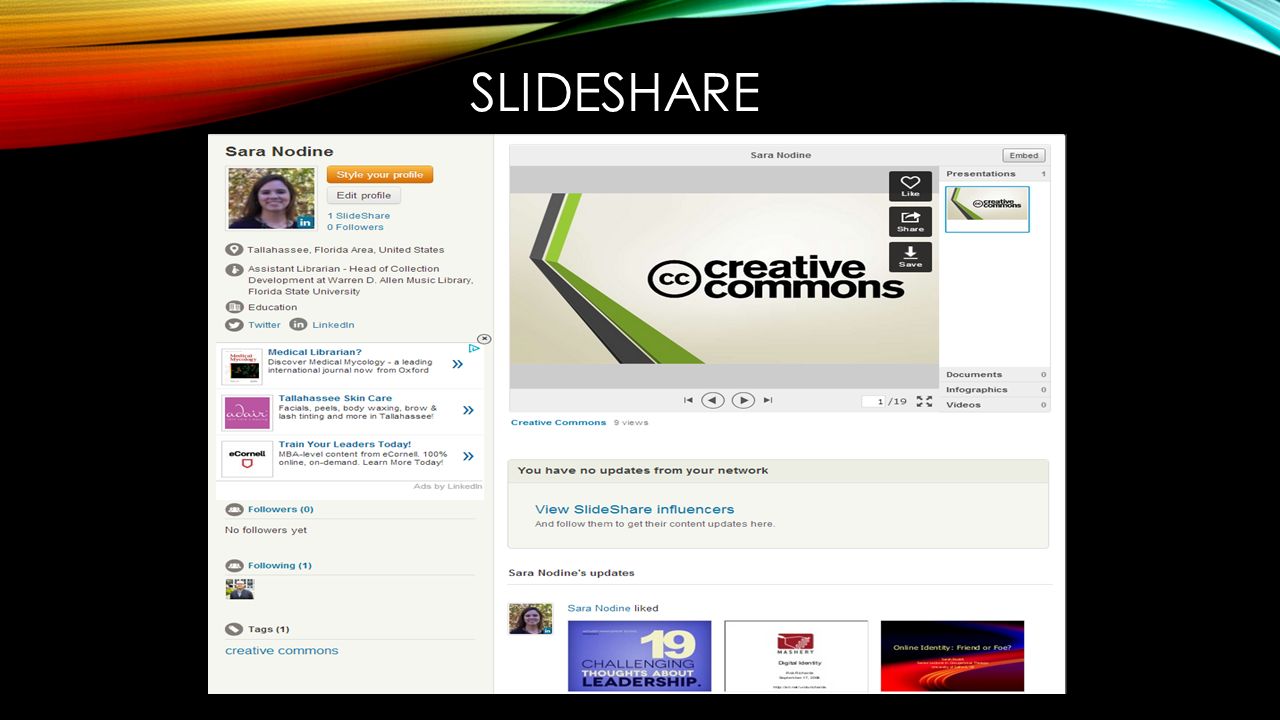Open Tallahassee Skin Care ad link
This screenshot has height=720, width=1280.
coord(335,398)
